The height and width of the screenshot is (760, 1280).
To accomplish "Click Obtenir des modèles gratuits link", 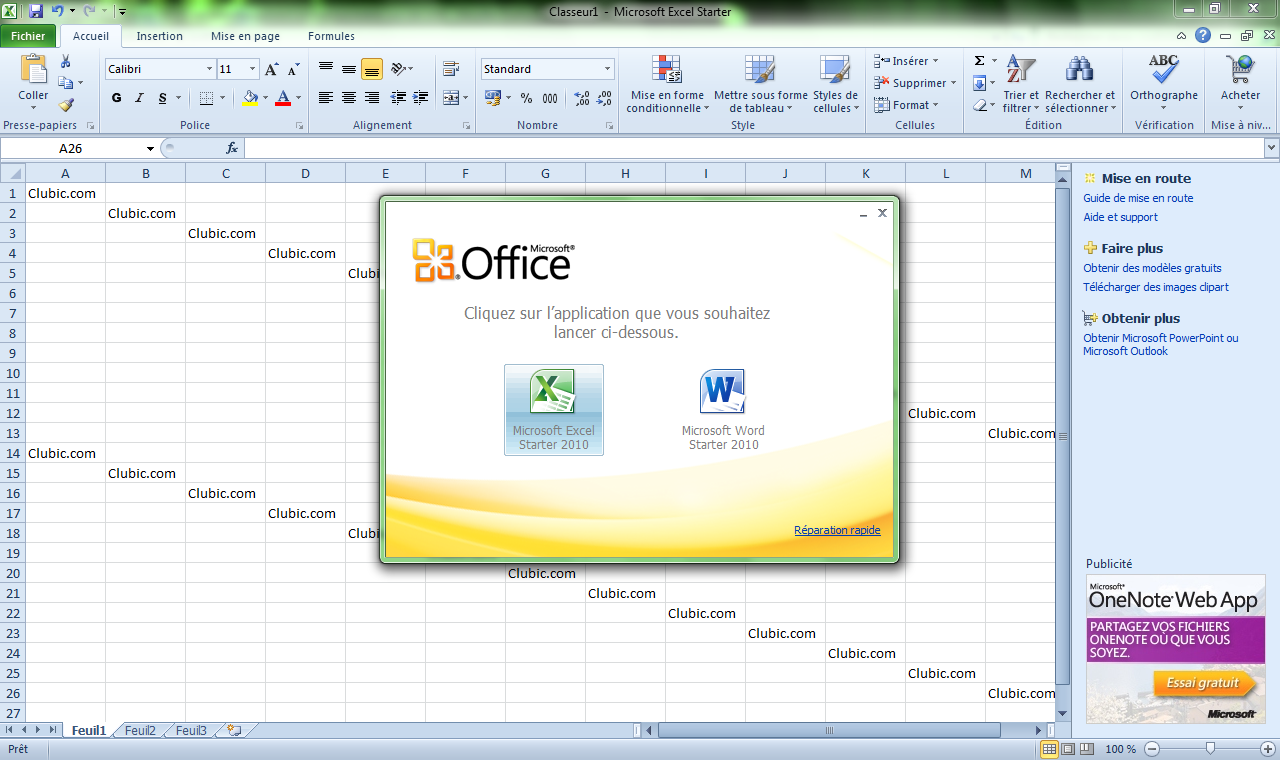I will point(1152,268).
